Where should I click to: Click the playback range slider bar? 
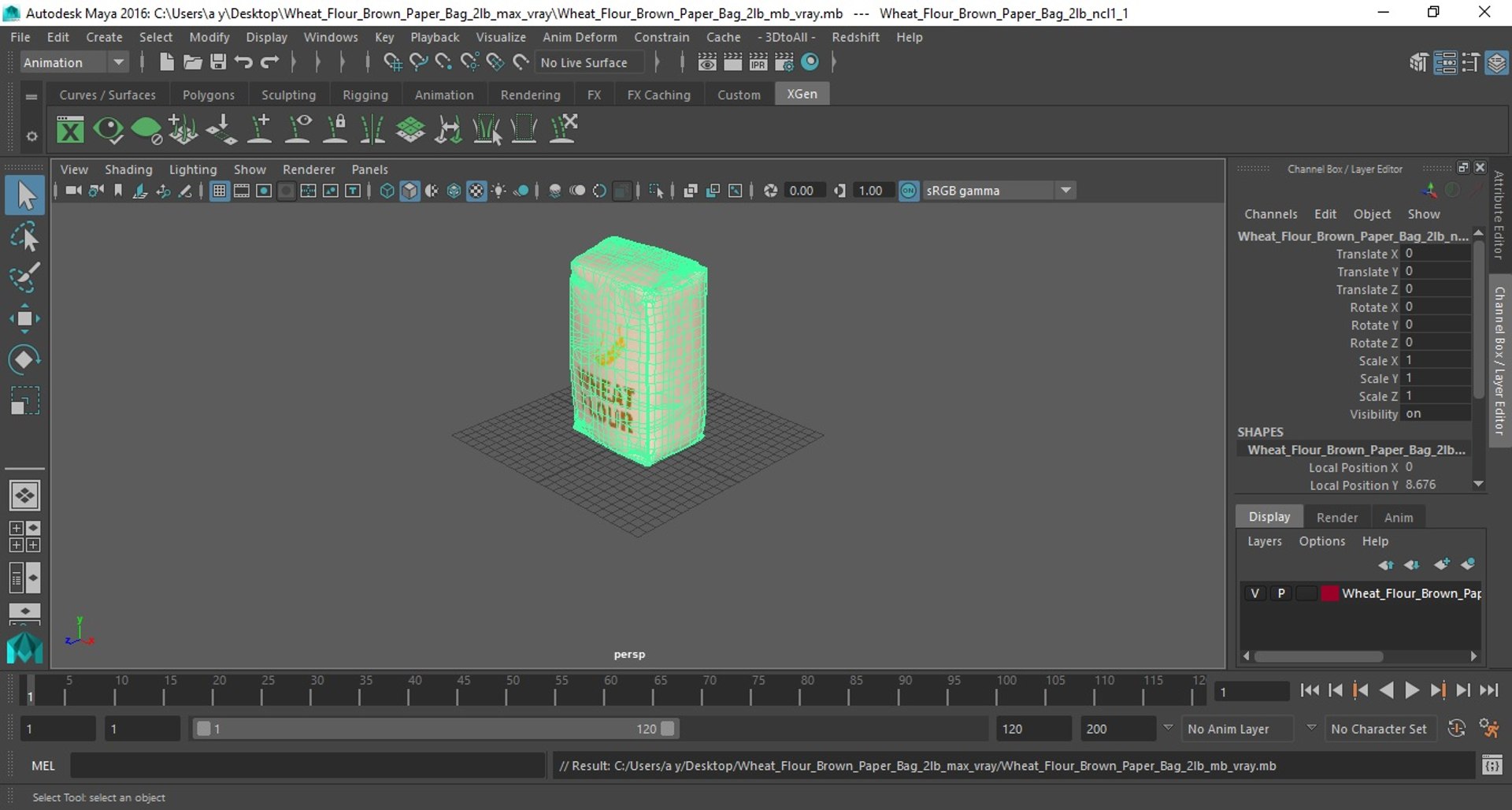435,729
